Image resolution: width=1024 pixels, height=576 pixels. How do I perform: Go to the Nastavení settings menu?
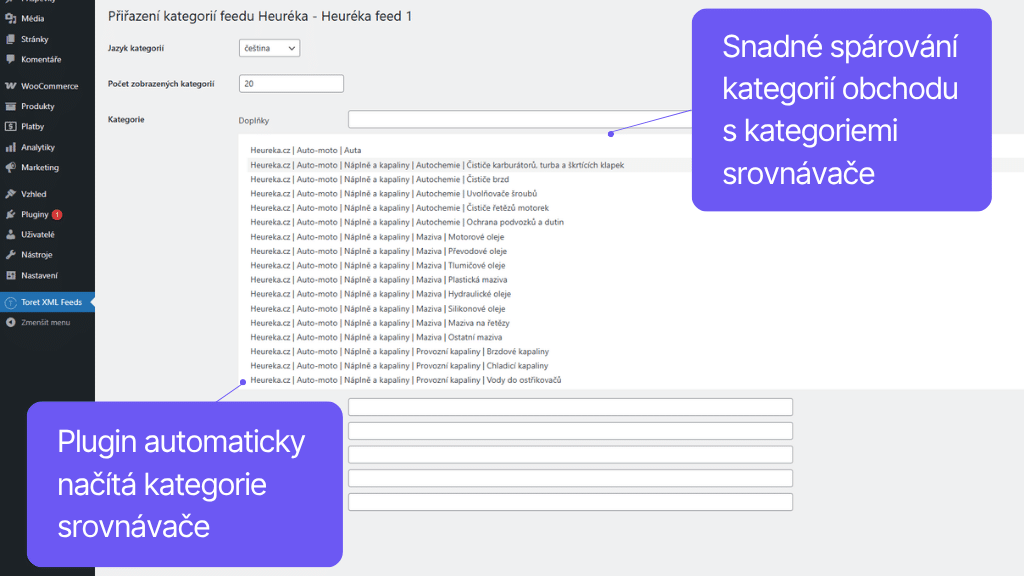pyautogui.click(x=41, y=275)
